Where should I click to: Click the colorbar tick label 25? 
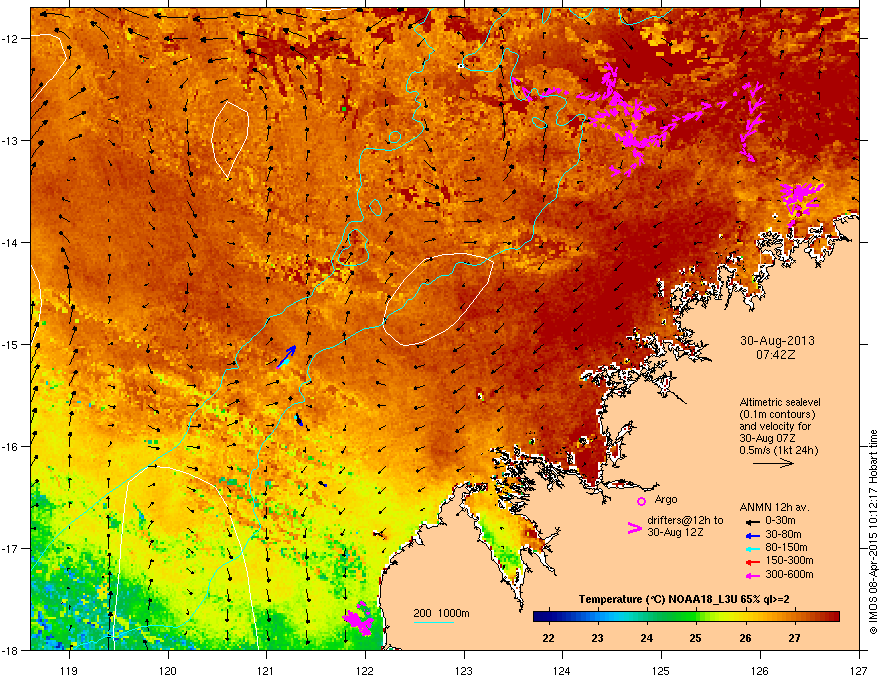pyautogui.click(x=695, y=638)
